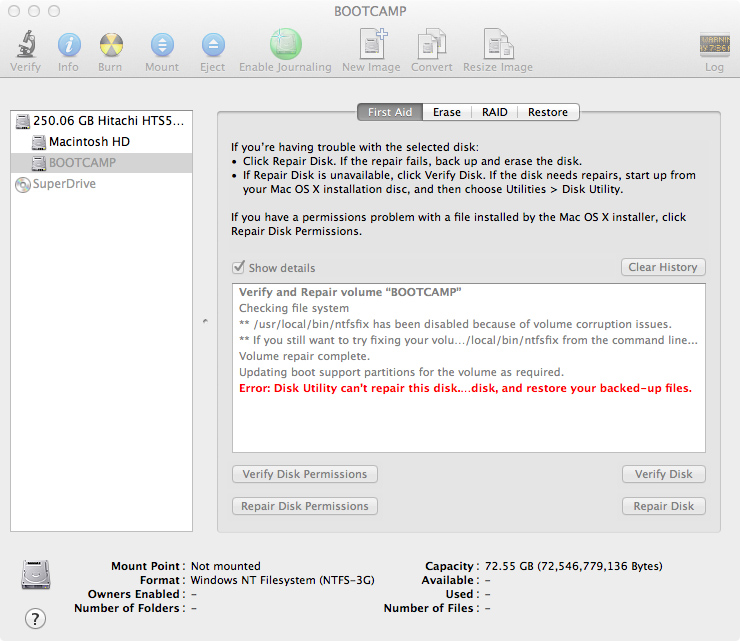Click the 72.55 GB capacity value
740x641 pixels.
coord(573,566)
